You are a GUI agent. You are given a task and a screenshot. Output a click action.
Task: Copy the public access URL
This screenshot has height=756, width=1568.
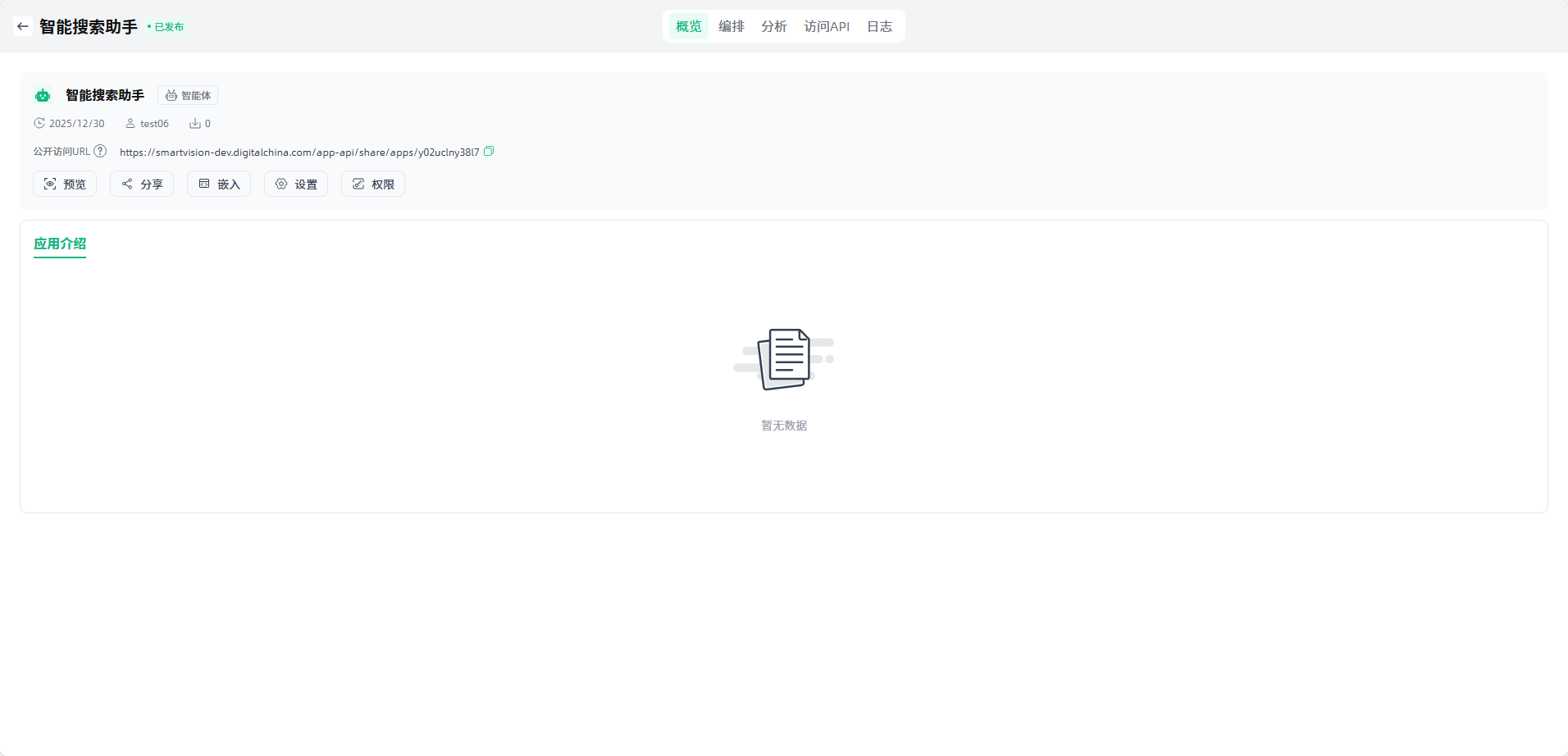[x=489, y=151]
